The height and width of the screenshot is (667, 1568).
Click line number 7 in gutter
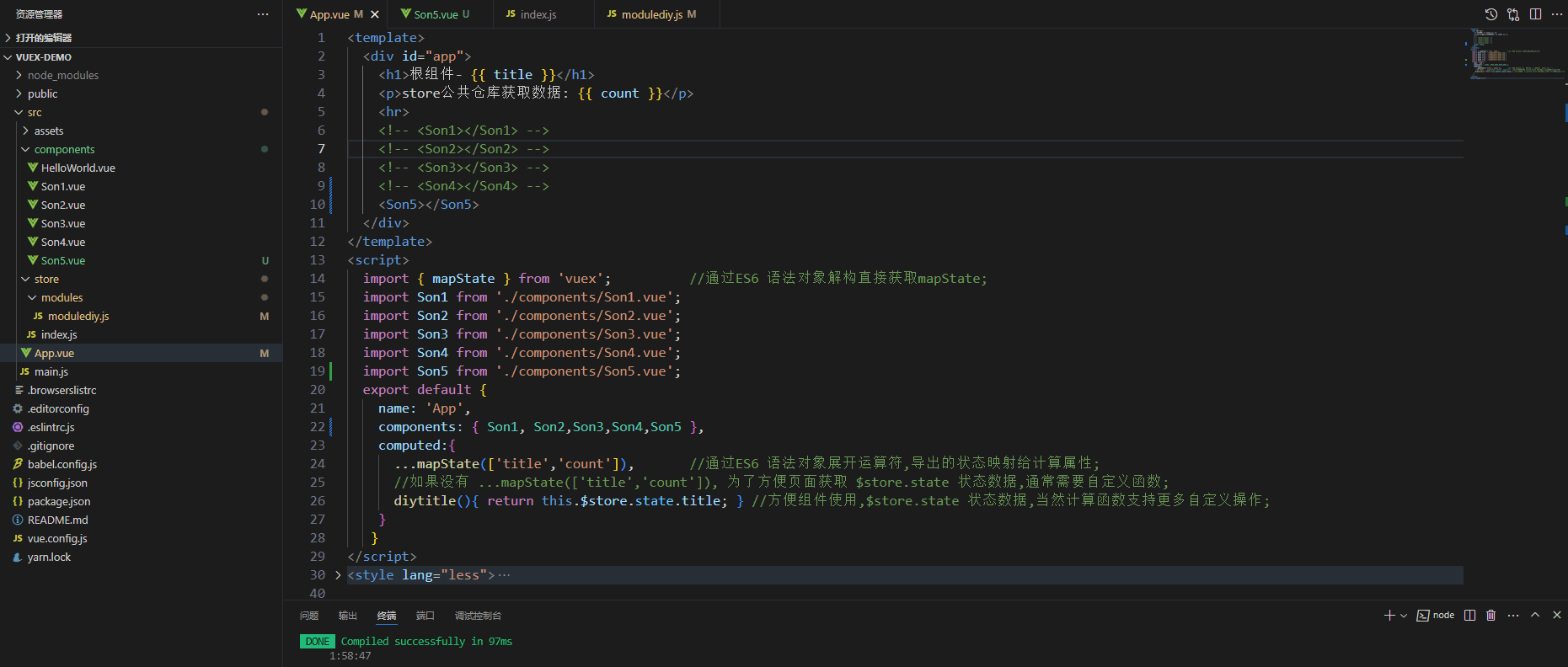[x=321, y=149]
